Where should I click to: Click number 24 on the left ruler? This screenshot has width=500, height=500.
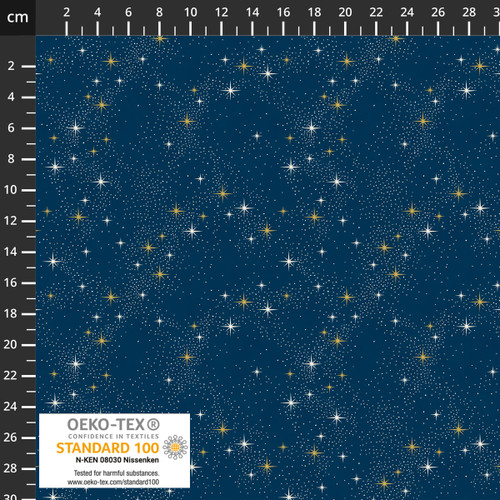coord(10,406)
